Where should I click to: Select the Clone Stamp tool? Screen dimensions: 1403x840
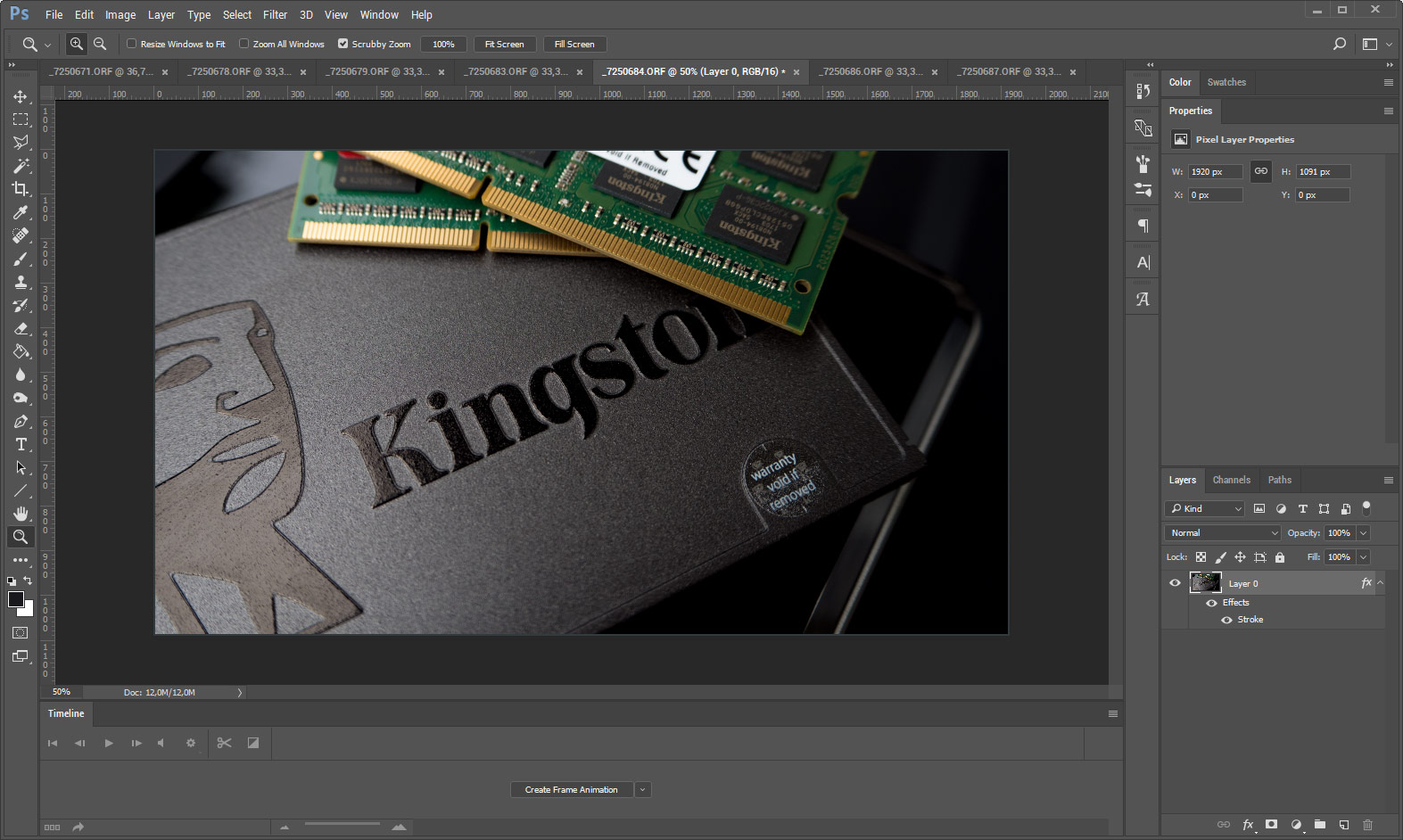point(21,282)
